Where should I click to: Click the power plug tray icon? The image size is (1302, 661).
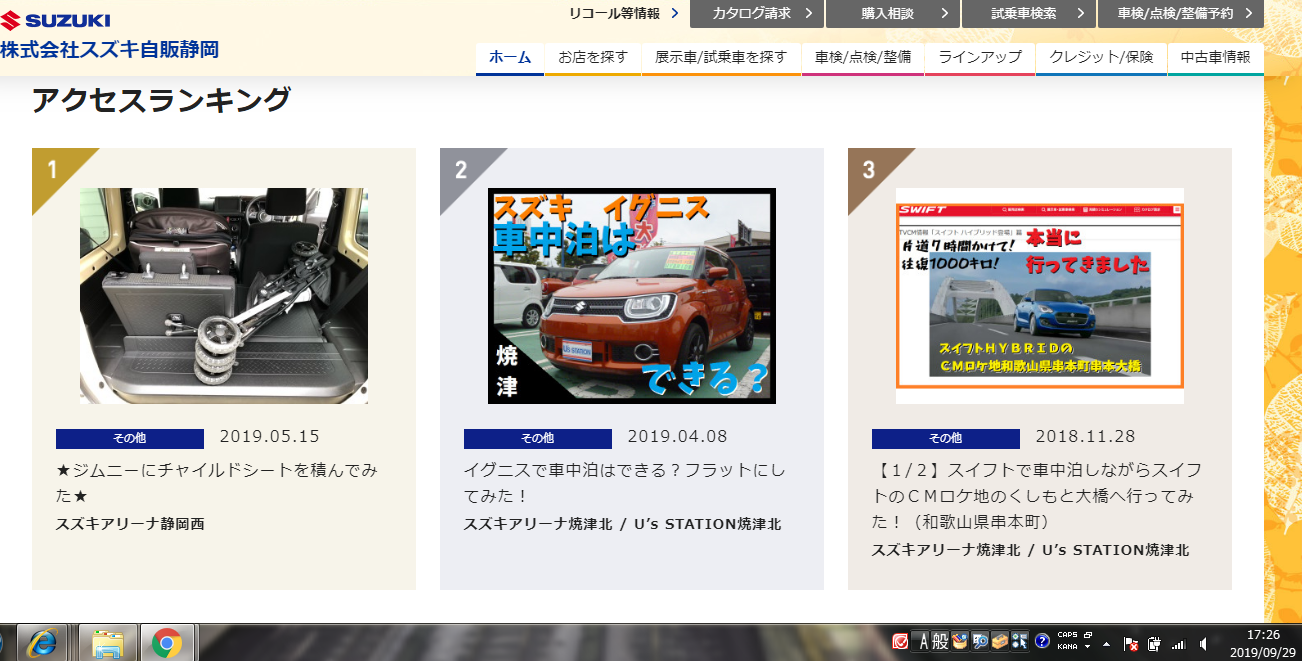coord(1154,644)
